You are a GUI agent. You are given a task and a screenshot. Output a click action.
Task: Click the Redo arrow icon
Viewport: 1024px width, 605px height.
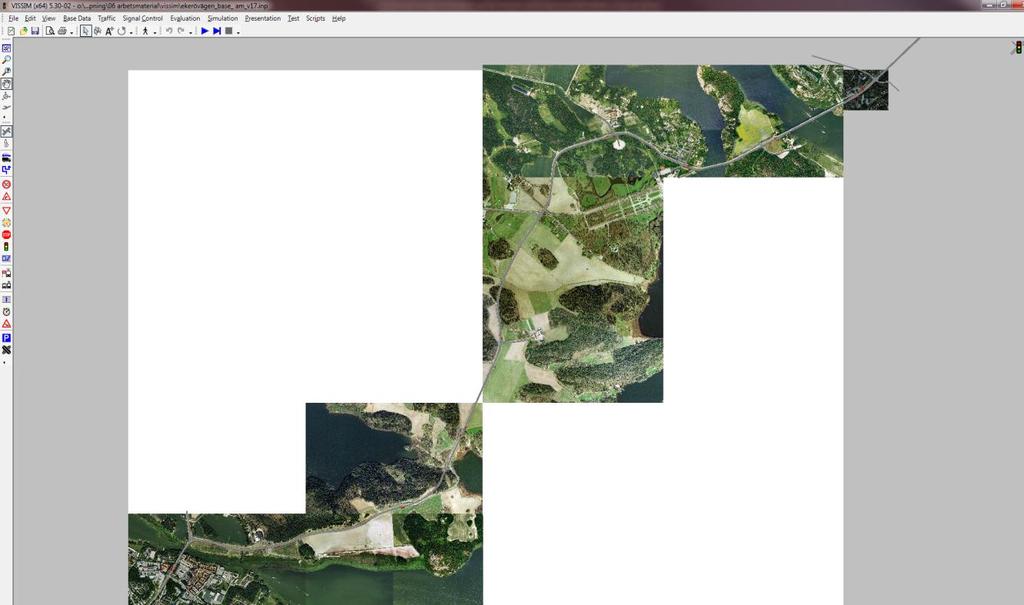(x=181, y=31)
